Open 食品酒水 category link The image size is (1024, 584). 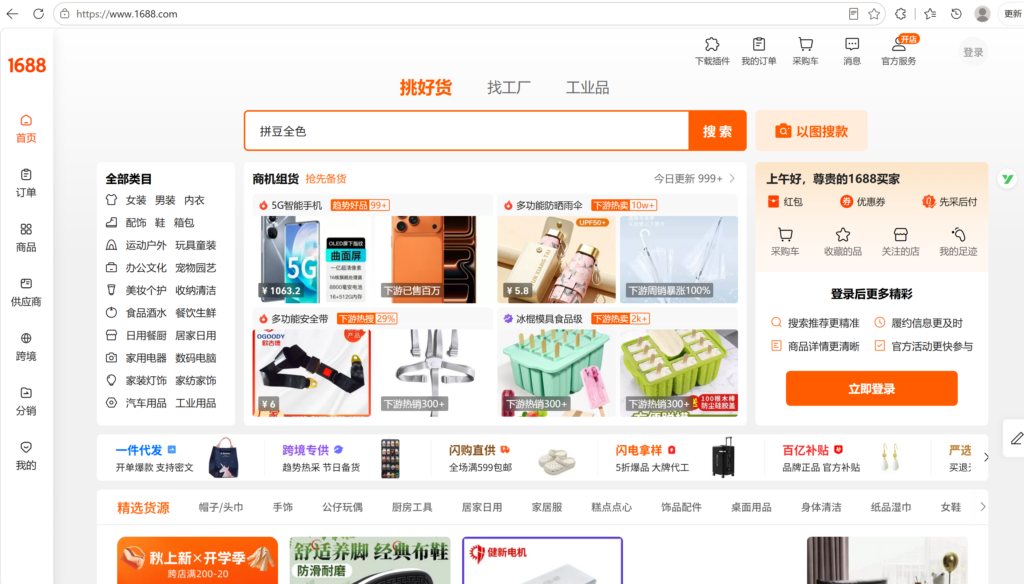click(146, 313)
